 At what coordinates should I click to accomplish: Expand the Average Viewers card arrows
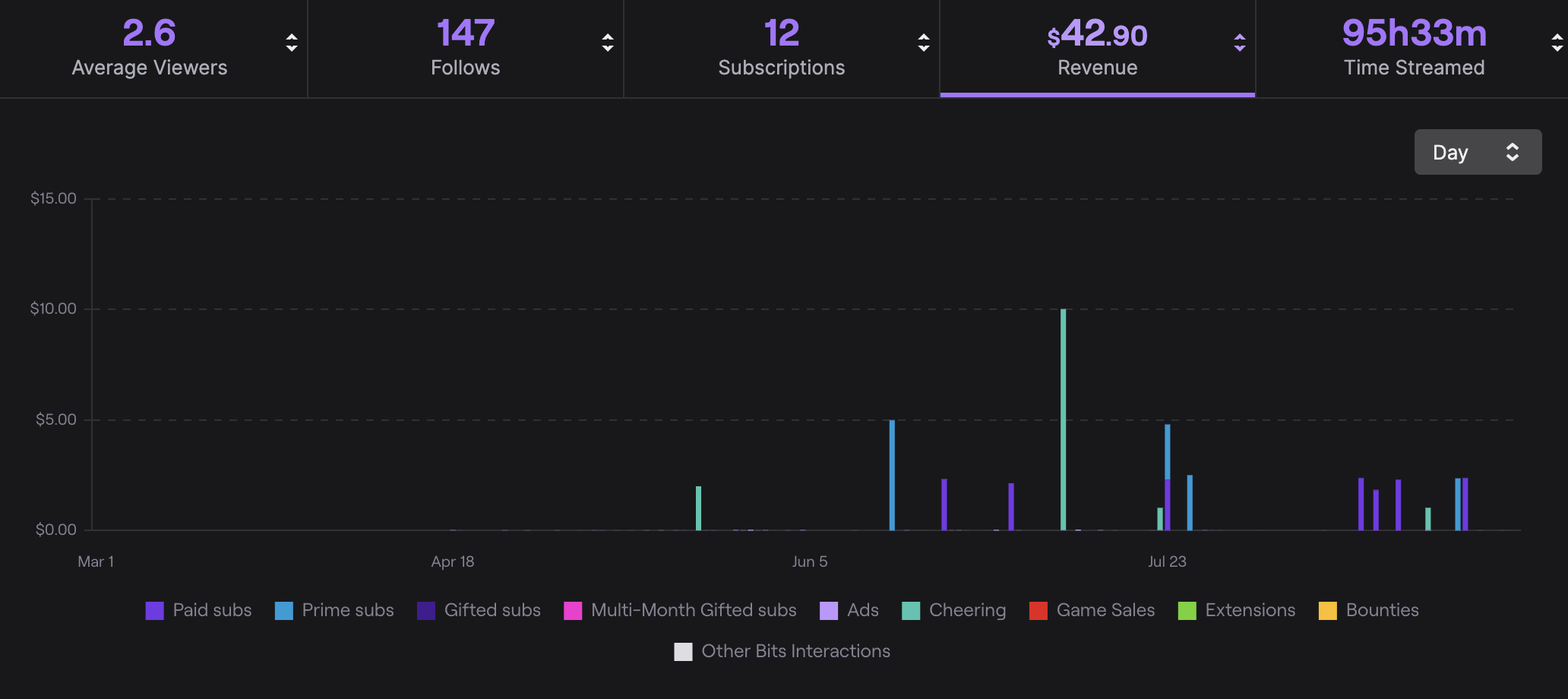click(x=292, y=43)
